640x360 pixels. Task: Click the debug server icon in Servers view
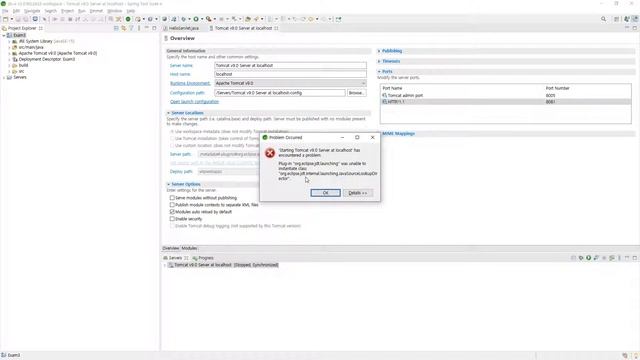click(x=581, y=258)
